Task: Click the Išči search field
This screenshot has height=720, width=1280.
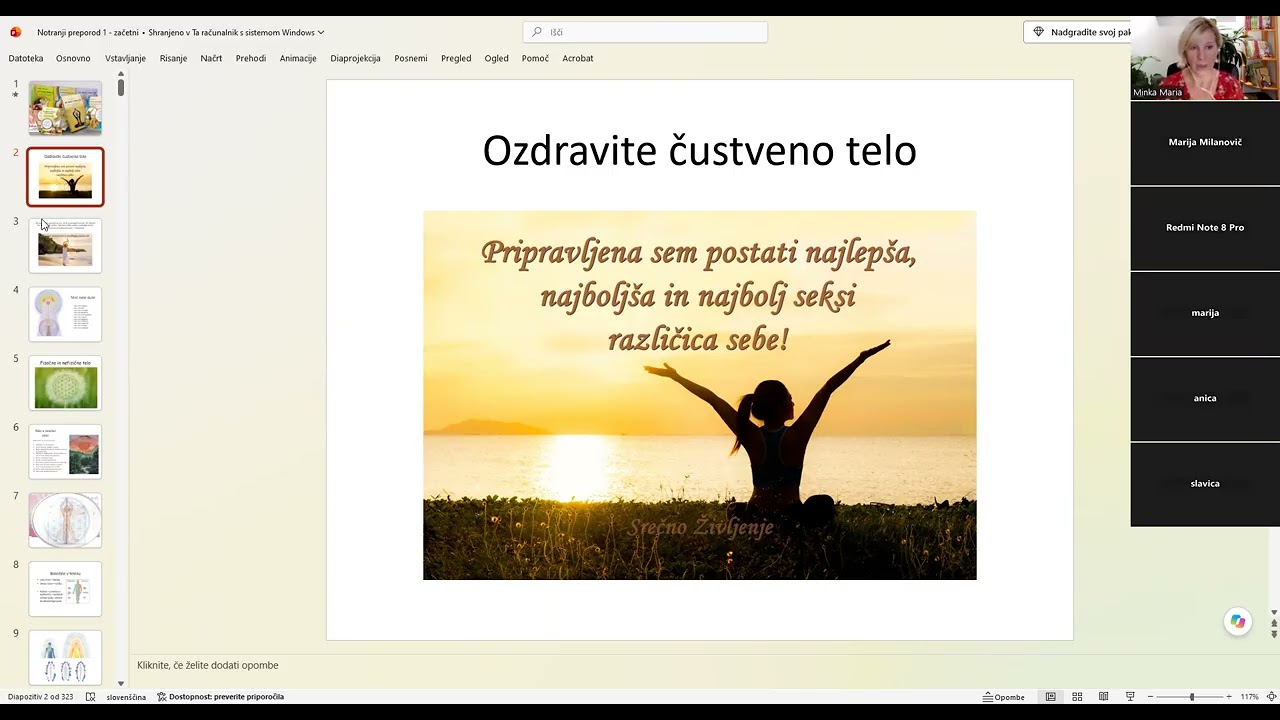Action: tap(645, 32)
